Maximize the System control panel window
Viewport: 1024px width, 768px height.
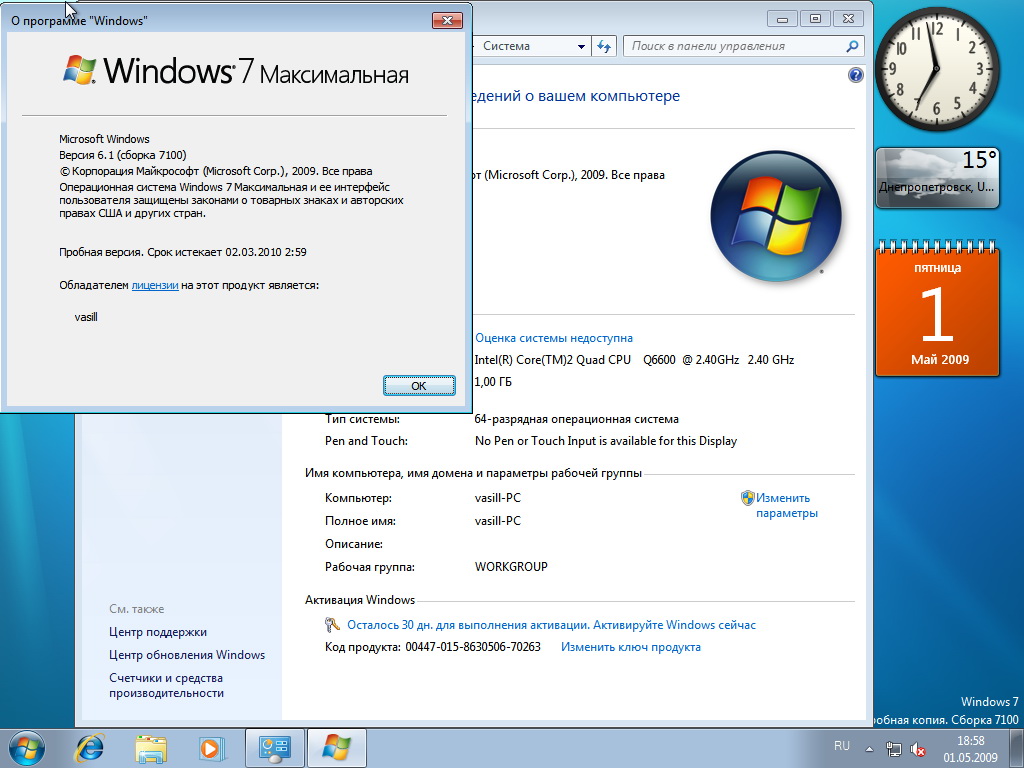pyautogui.click(x=815, y=19)
